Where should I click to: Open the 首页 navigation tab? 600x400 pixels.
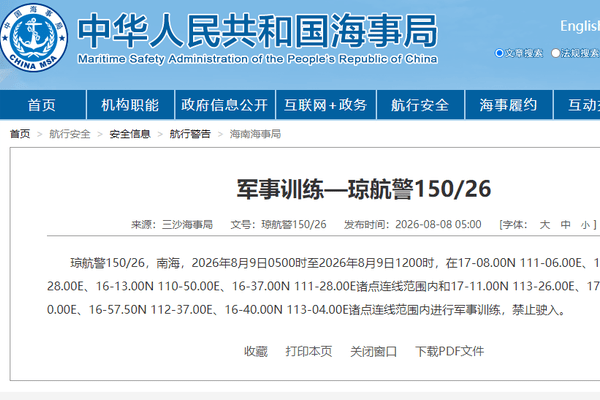(x=42, y=105)
